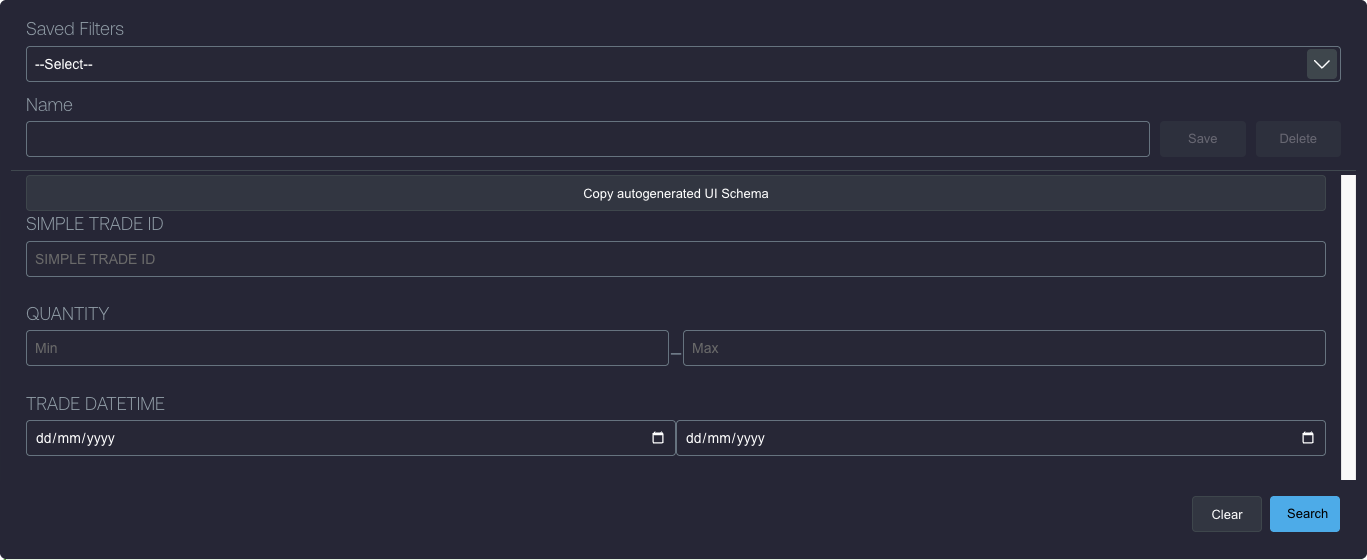Click the end Trade Datetime date field

pyautogui.click(x=980, y=438)
